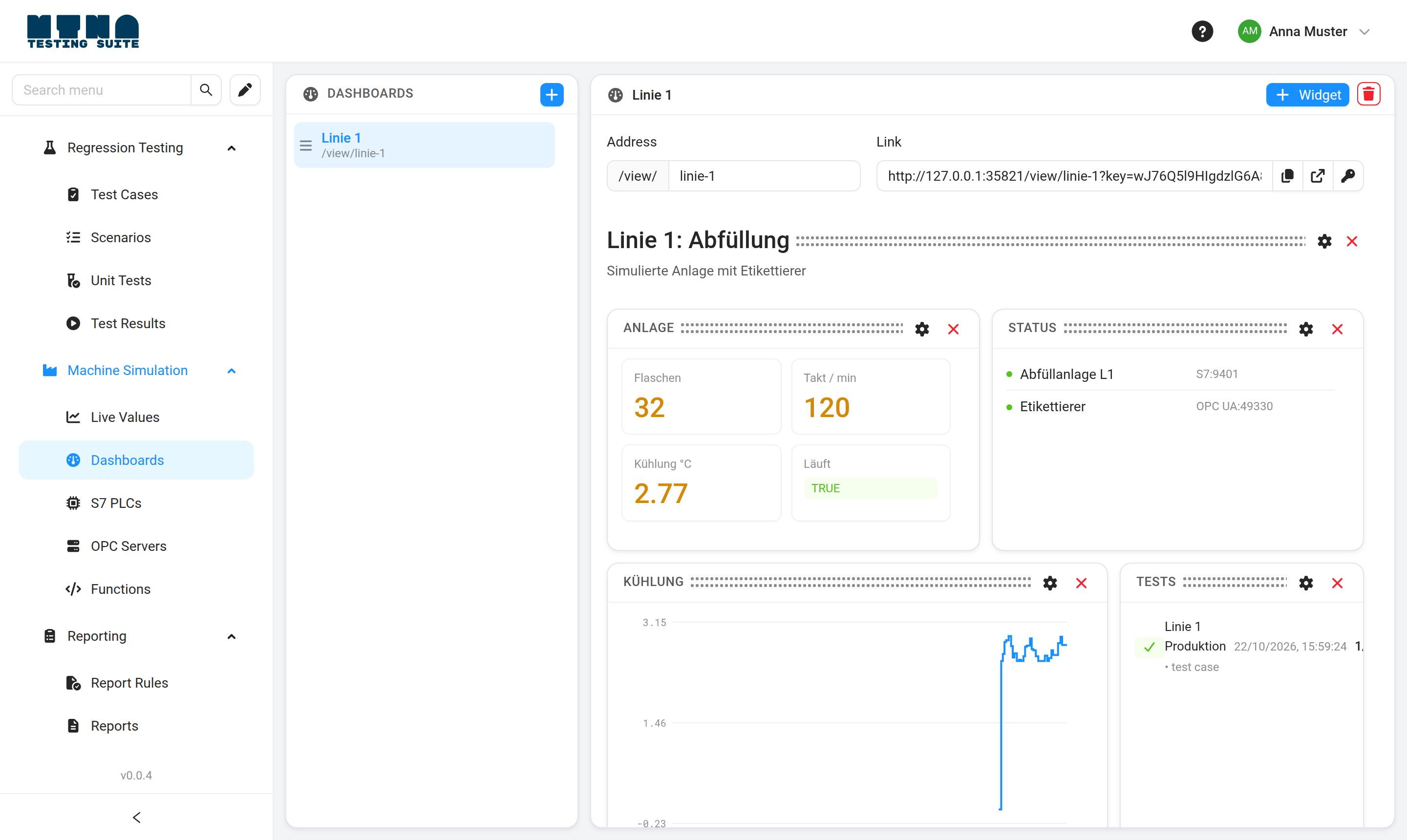Remove the KÜHLUNG widget
This screenshot has height=840, width=1407.
[x=1082, y=583]
